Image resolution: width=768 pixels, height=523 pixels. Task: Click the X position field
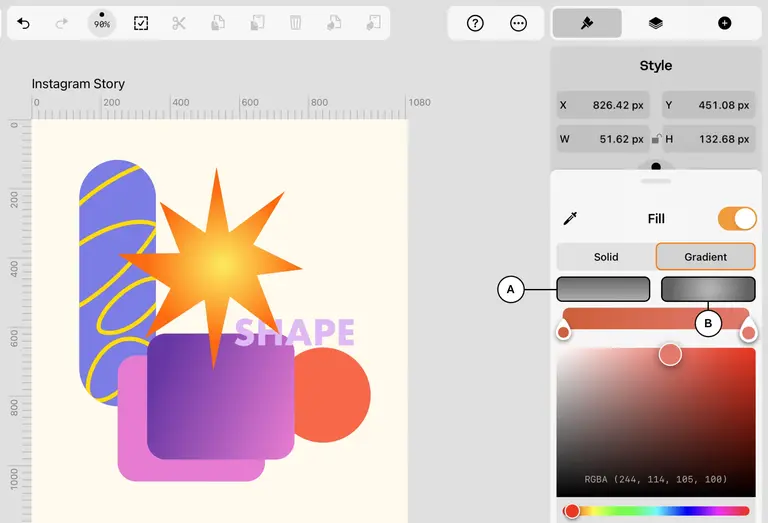pyautogui.click(x=603, y=105)
